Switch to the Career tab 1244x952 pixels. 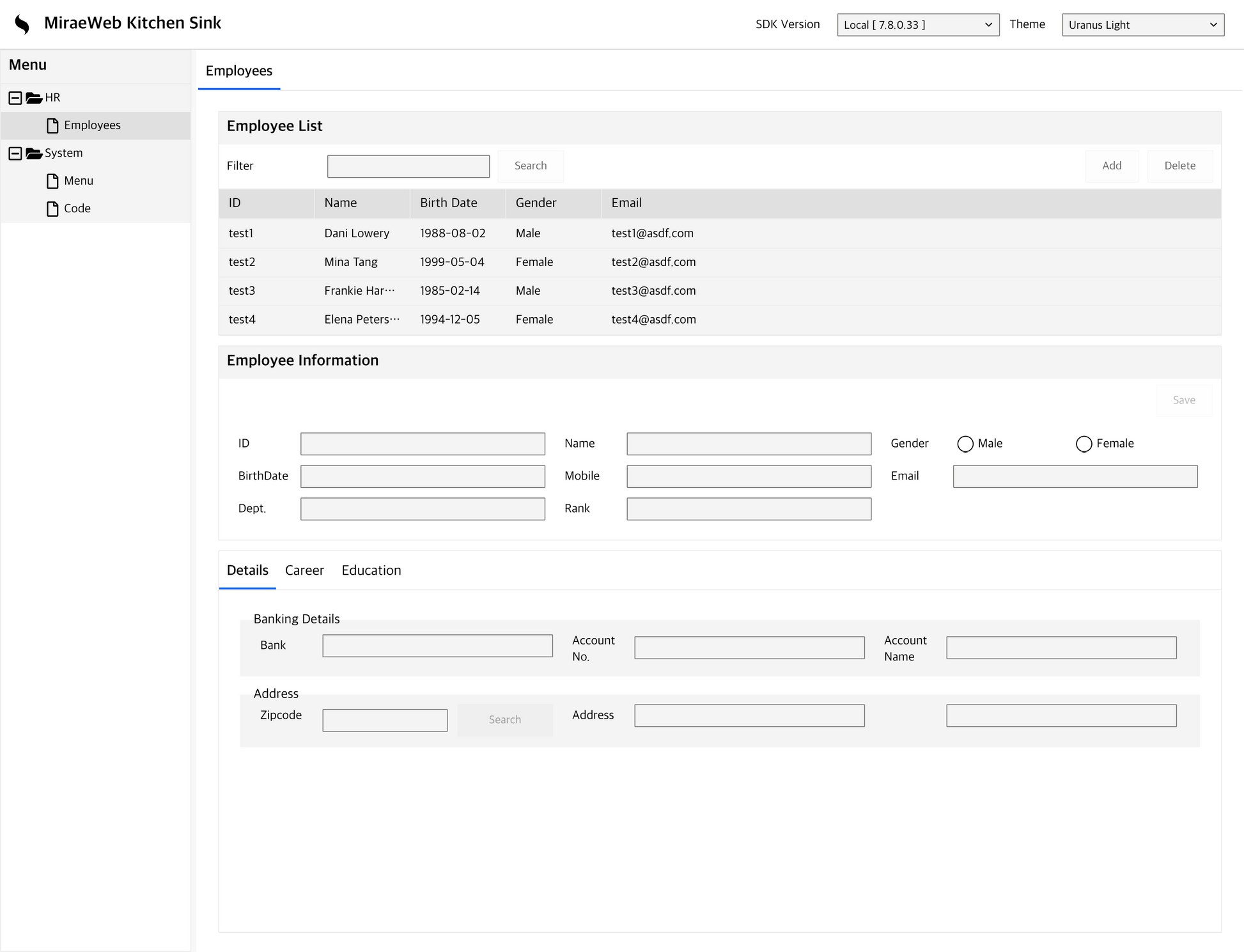[x=304, y=570]
